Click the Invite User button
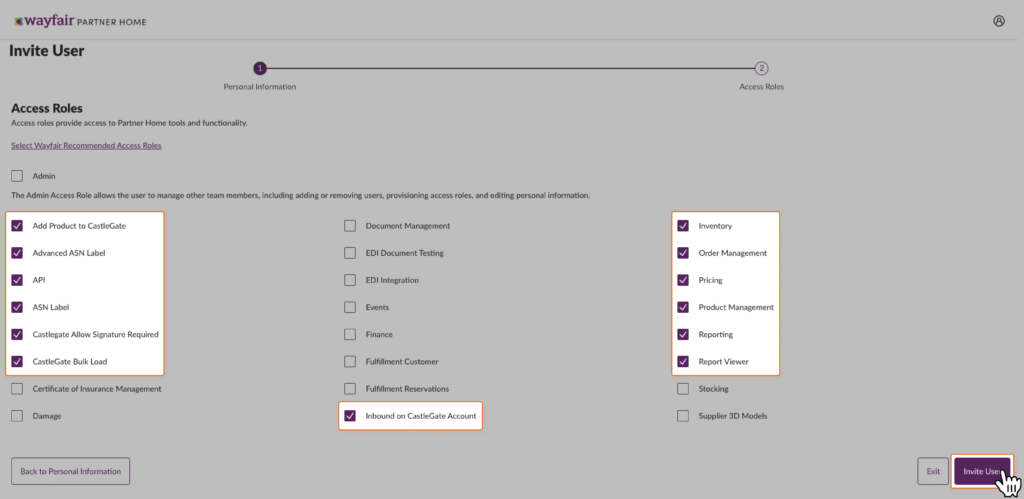Image resolution: width=1024 pixels, height=499 pixels. tap(982, 471)
